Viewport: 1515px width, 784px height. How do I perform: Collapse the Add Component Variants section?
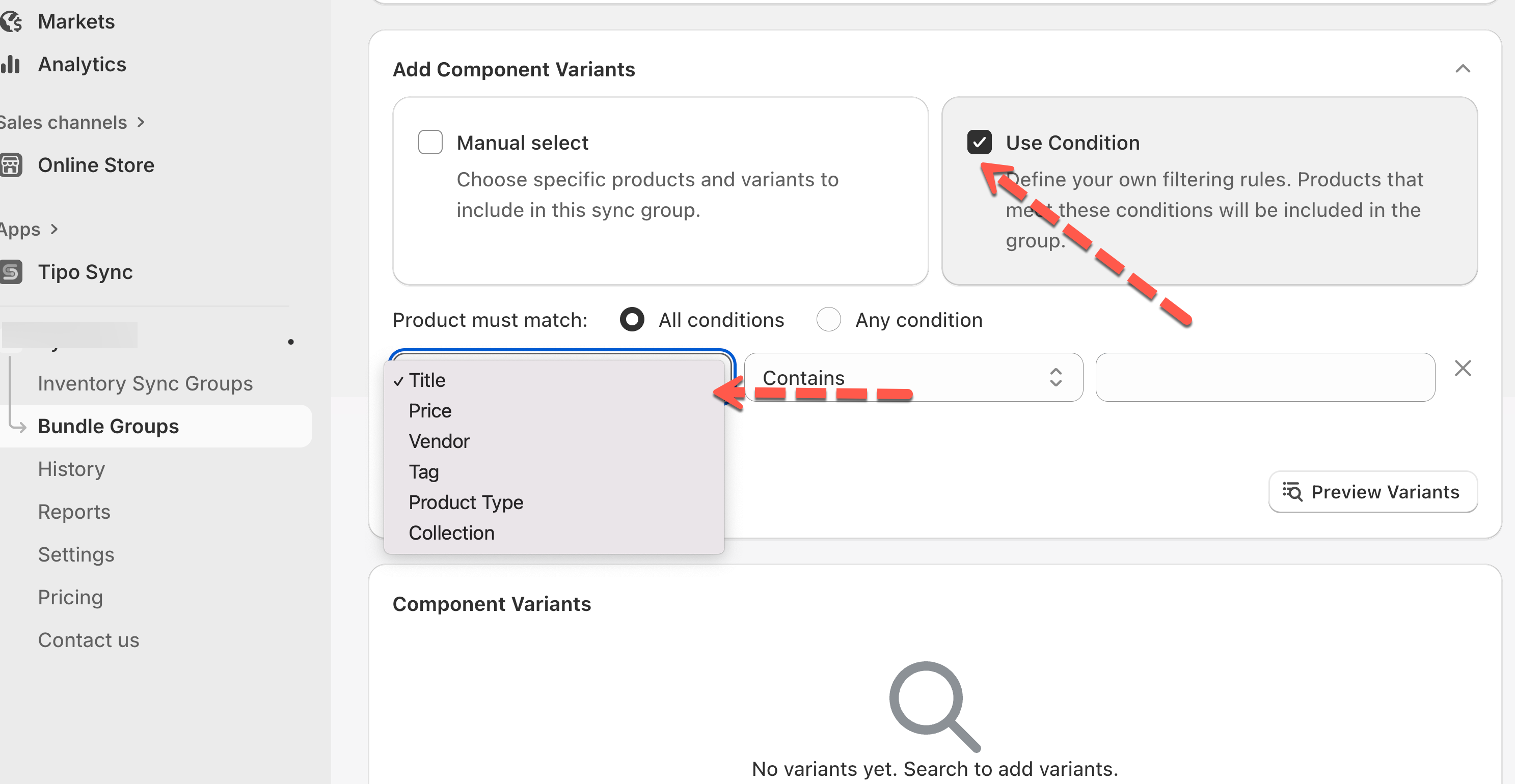[1462, 69]
